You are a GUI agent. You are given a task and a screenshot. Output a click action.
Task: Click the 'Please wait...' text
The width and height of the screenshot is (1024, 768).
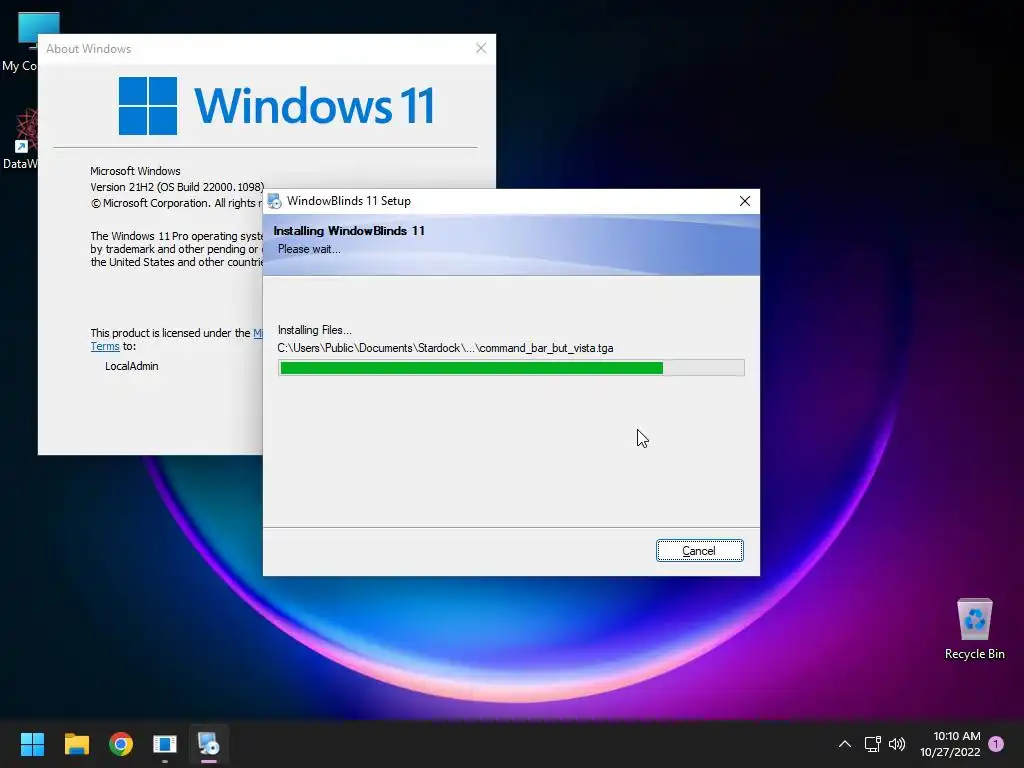tap(309, 249)
